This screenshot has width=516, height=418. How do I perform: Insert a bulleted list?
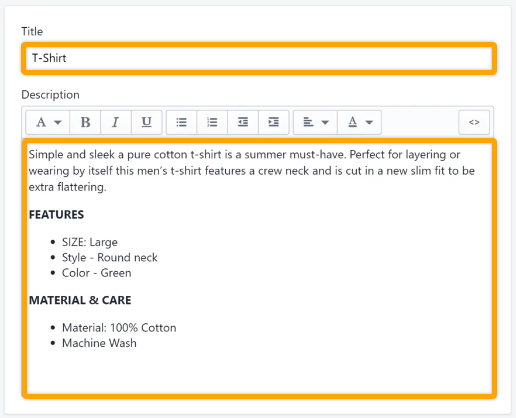click(x=181, y=122)
